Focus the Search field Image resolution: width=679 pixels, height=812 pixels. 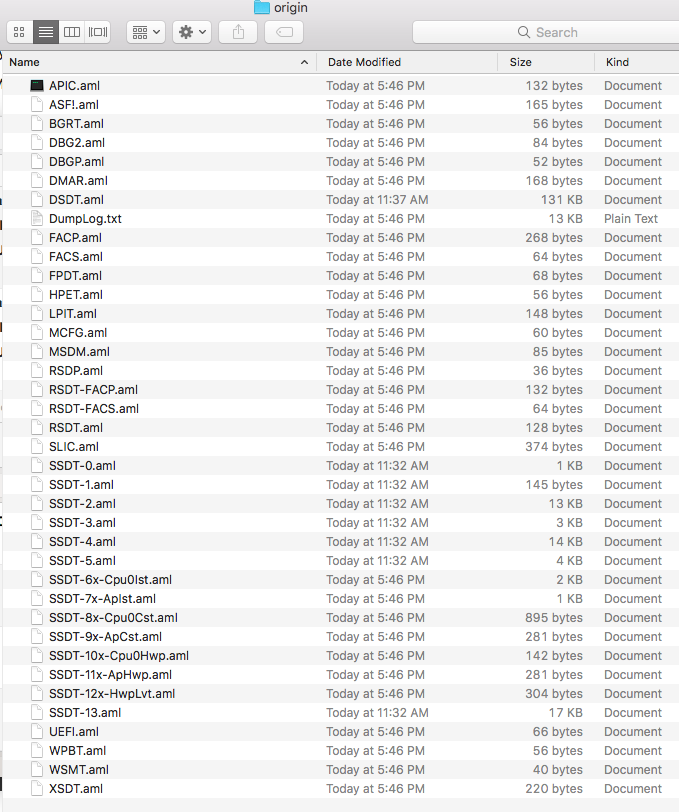coord(546,32)
